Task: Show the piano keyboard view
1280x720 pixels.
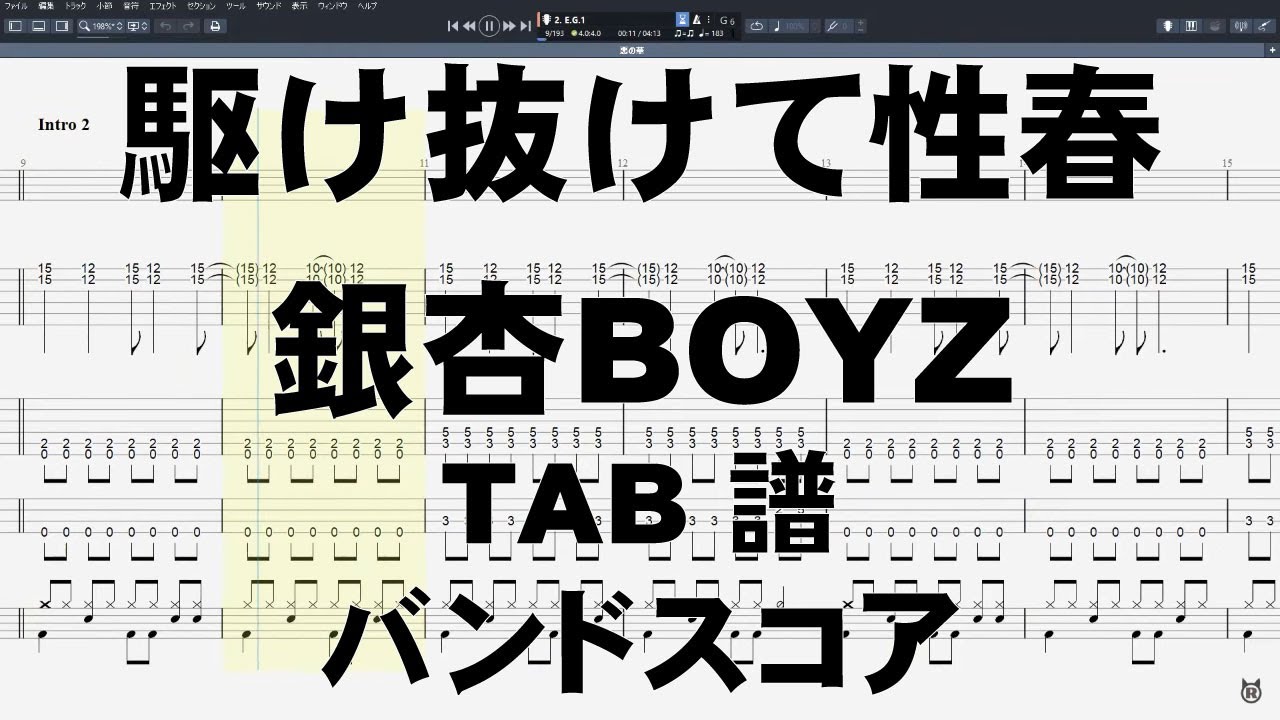Action: point(1191,26)
